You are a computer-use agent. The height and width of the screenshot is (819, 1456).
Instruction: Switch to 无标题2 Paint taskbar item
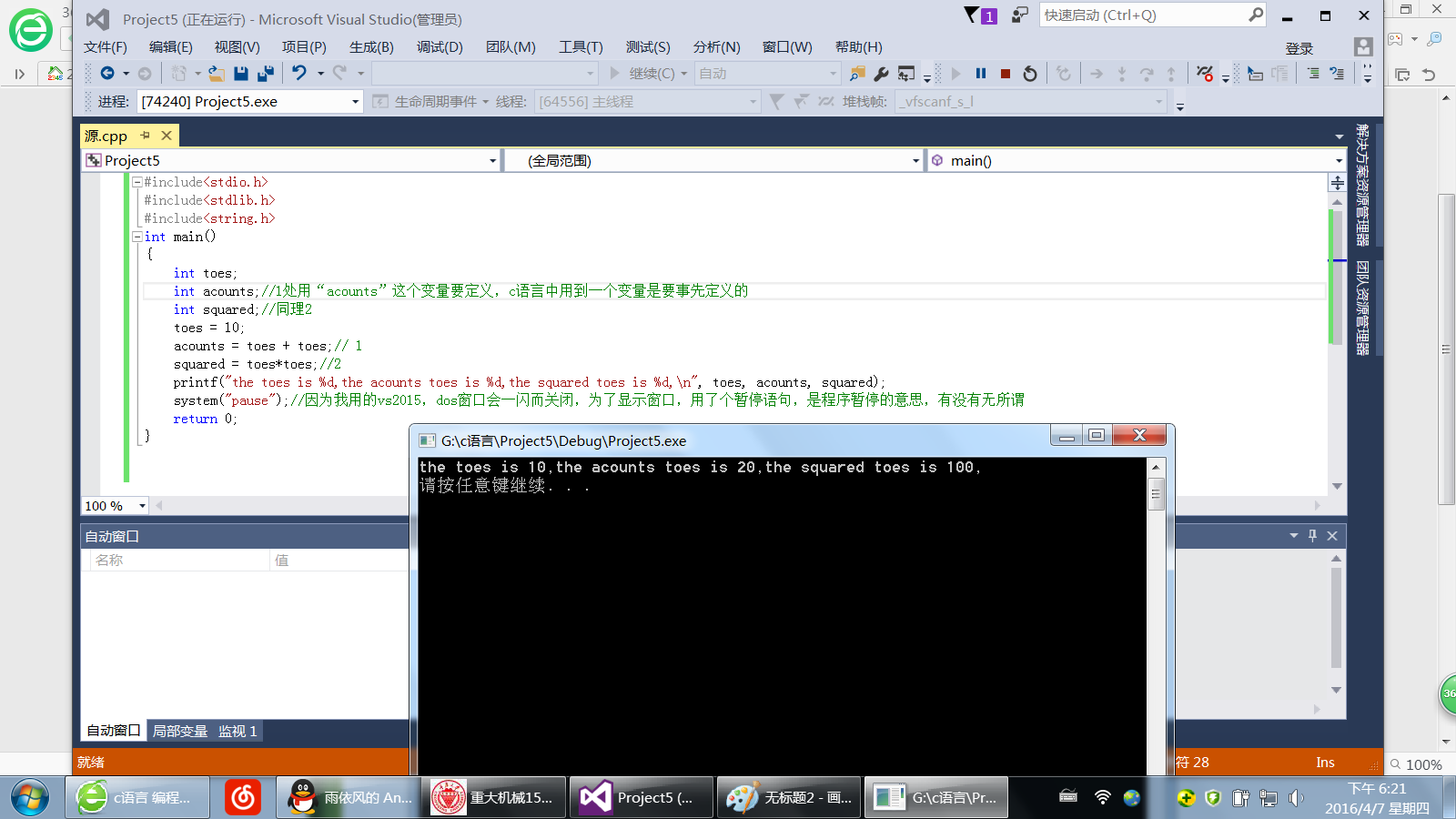pyautogui.click(x=788, y=798)
